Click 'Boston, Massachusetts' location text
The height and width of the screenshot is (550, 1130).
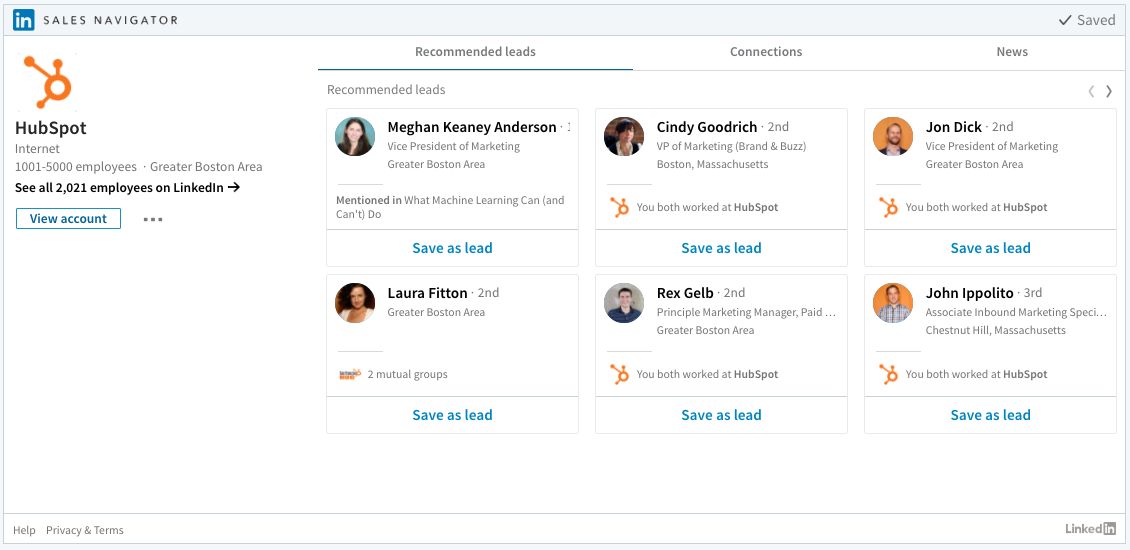712,164
